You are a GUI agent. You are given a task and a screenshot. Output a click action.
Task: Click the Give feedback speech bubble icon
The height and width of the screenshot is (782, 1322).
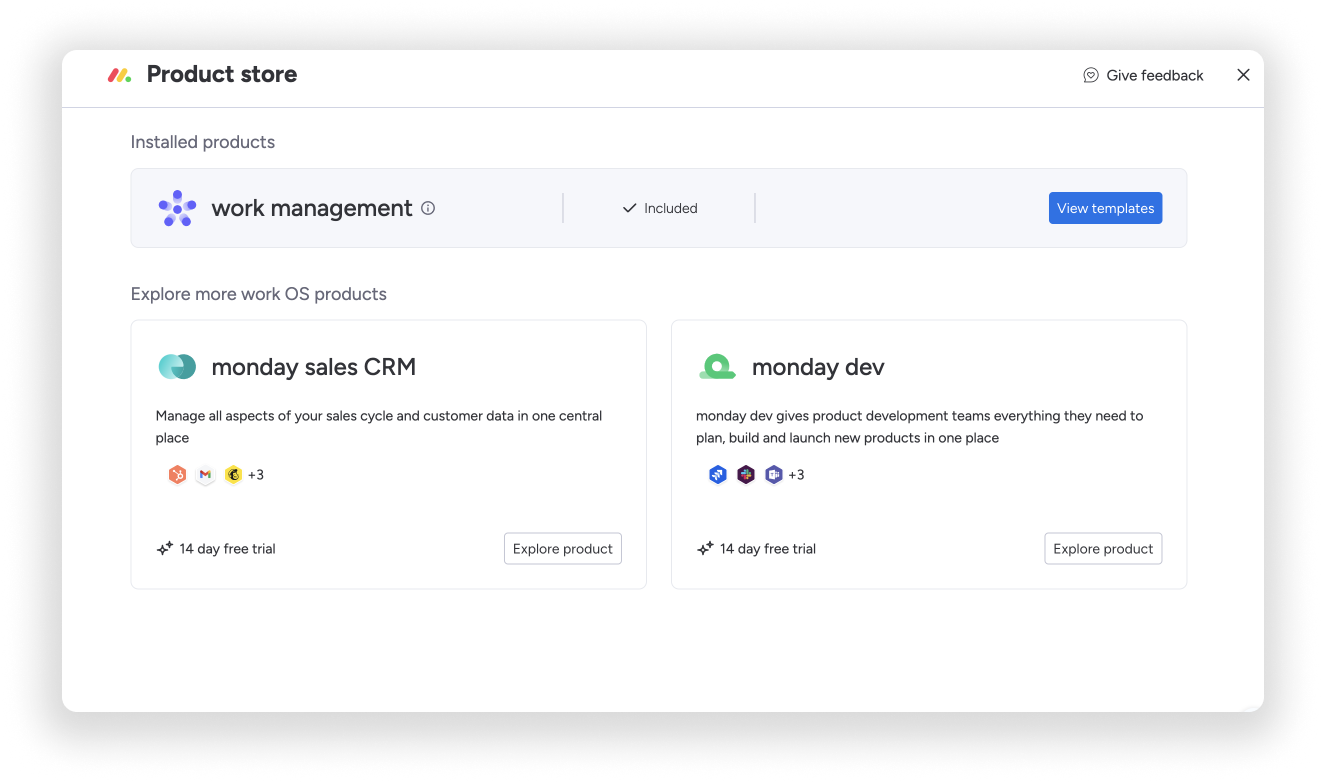(1091, 76)
